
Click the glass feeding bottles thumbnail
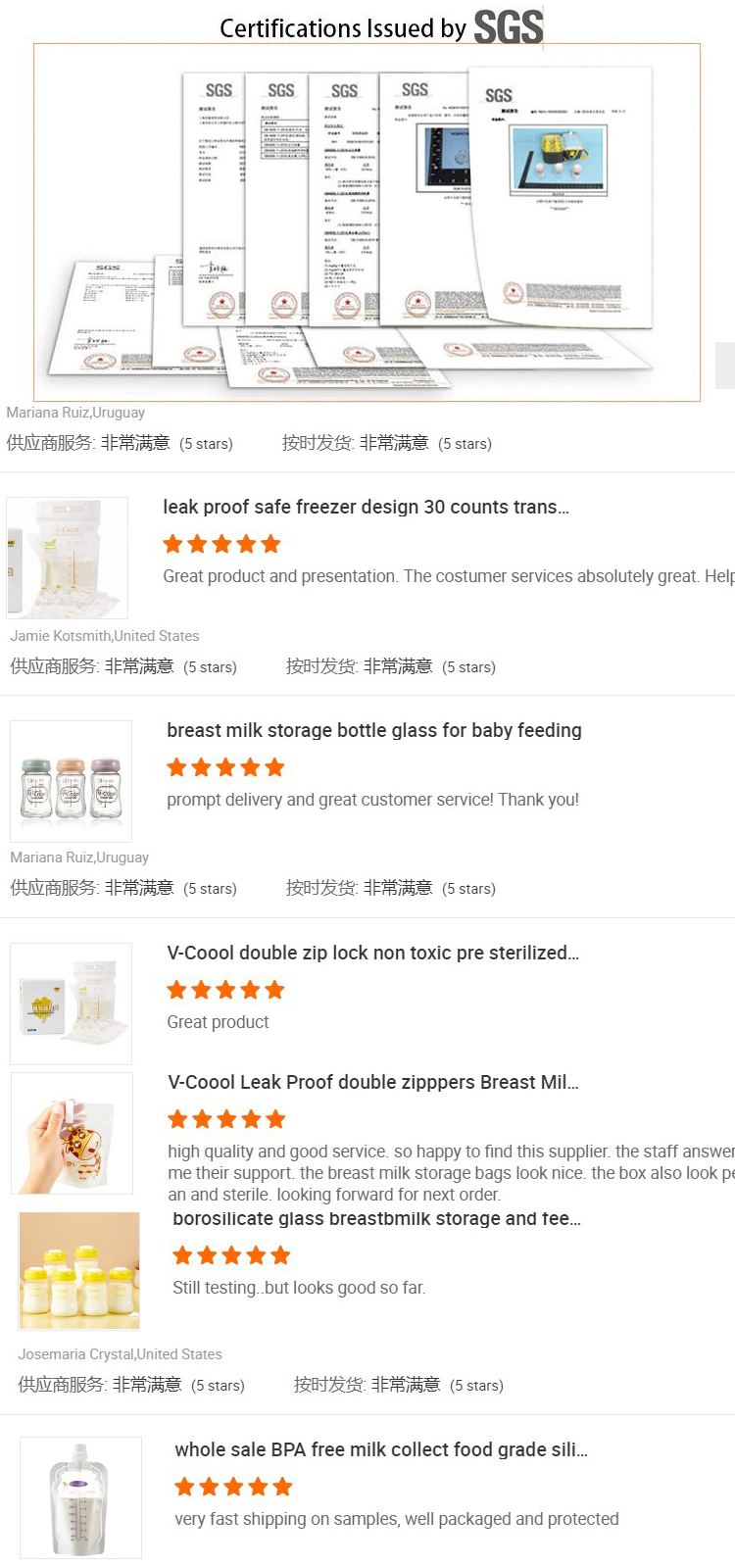coord(71,780)
